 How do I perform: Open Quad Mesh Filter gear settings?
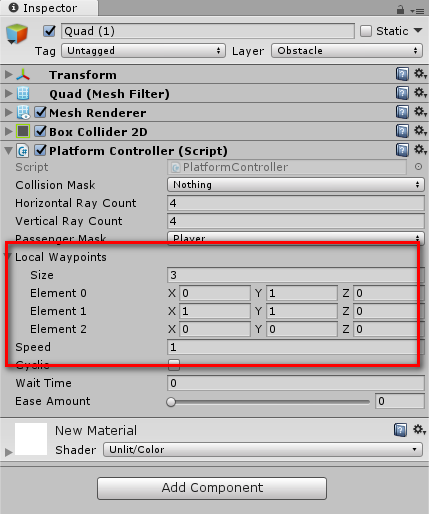(420, 92)
